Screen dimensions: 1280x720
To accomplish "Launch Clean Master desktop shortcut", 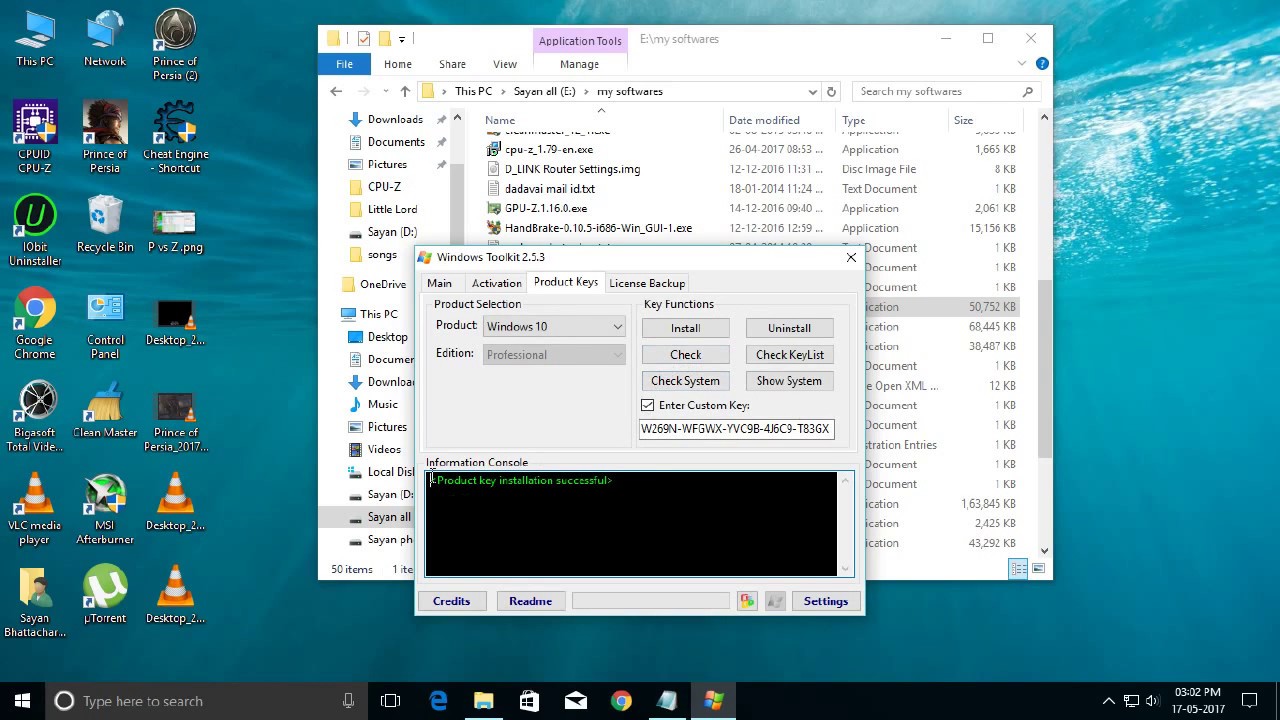I will click(105, 410).
